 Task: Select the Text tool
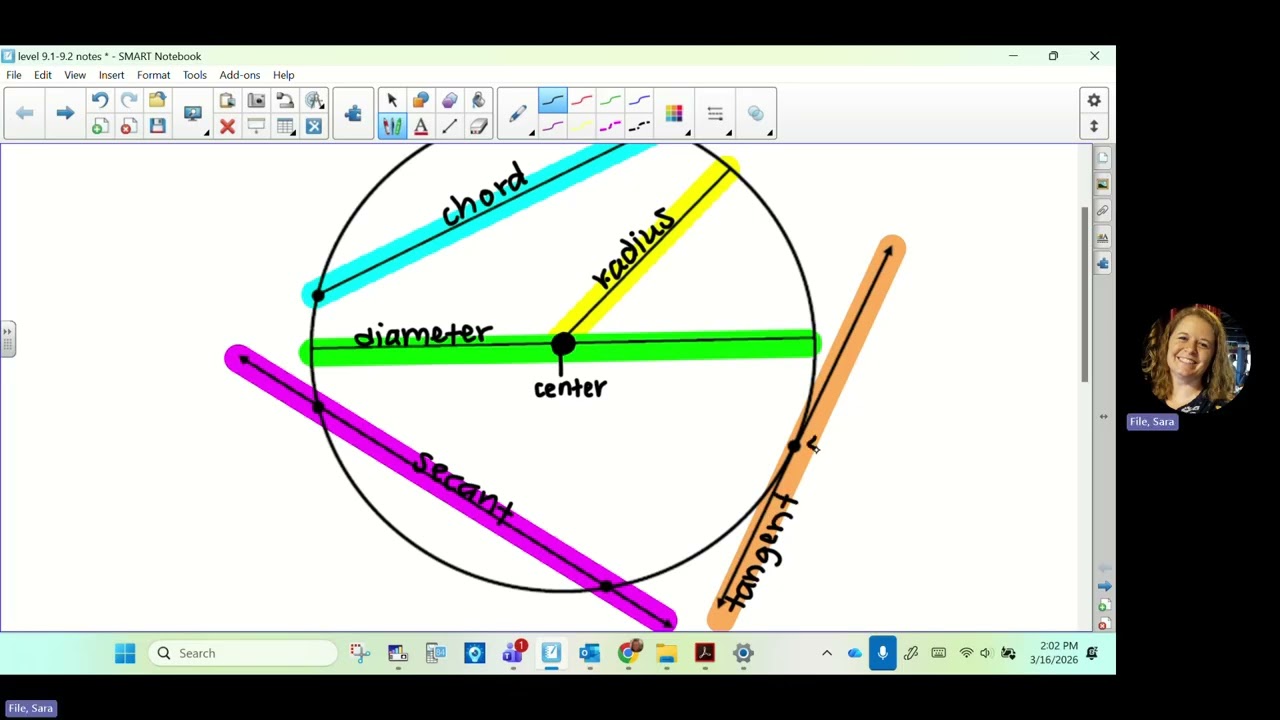click(421, 126)
